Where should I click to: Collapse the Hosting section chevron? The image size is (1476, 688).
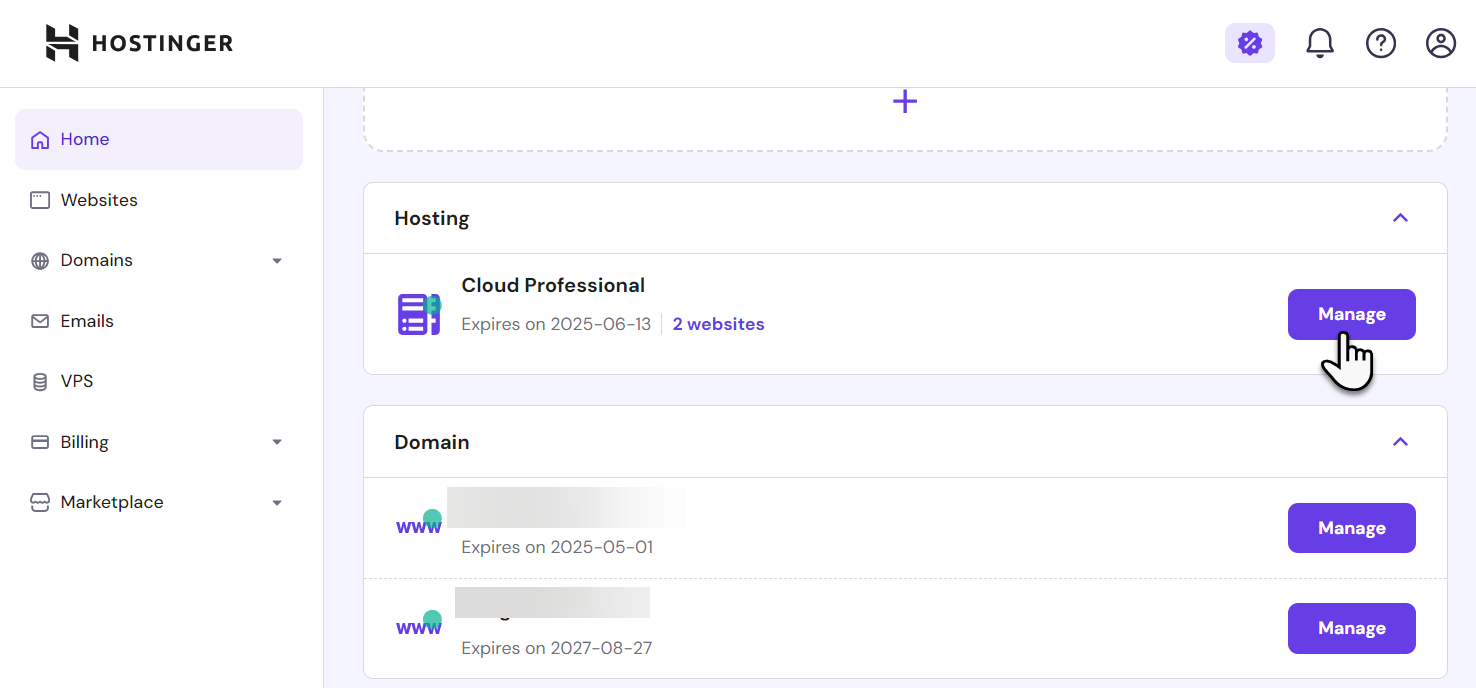[1400, 218]
